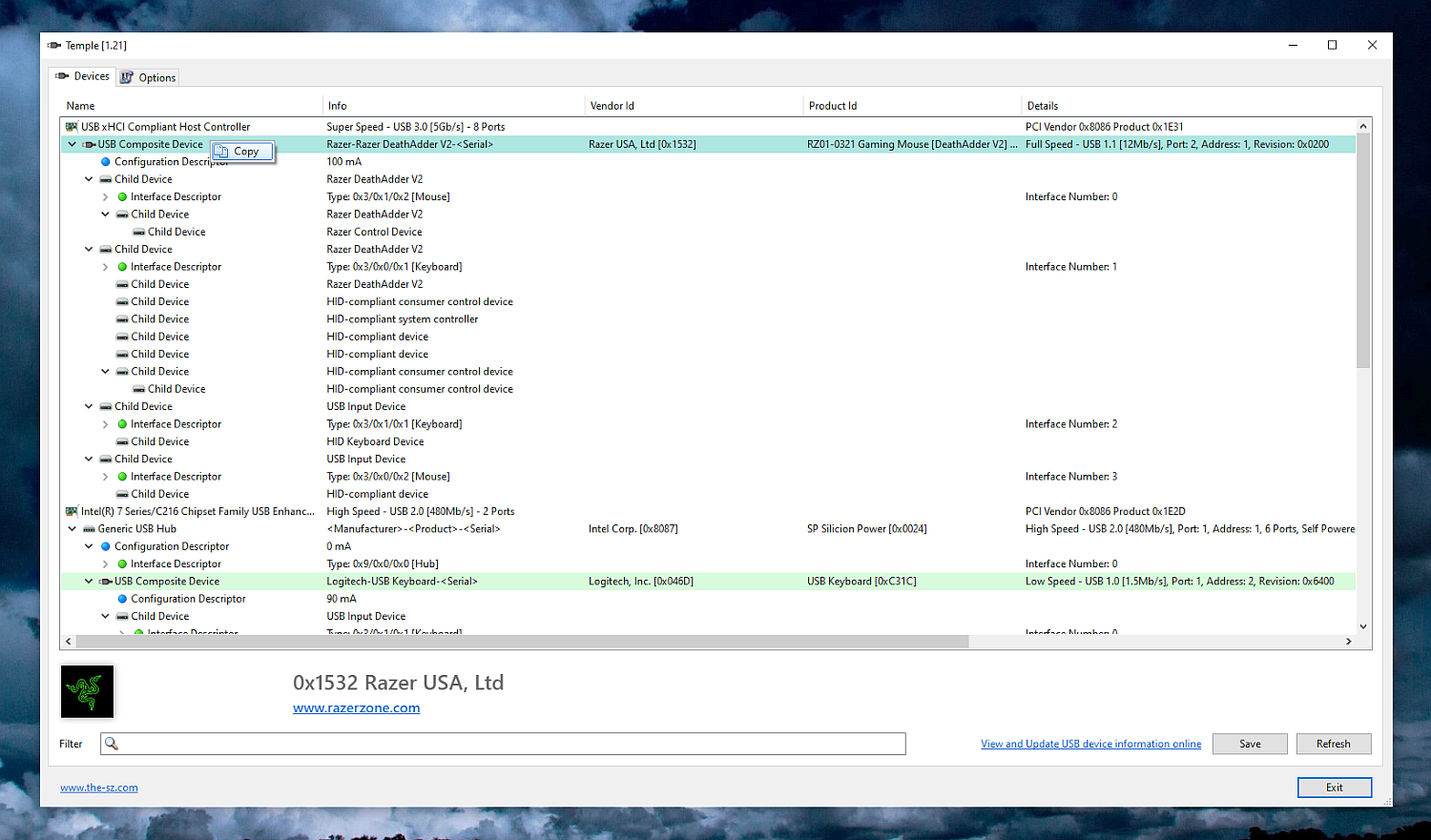Click icon of Razer Control Device child row

pyautogui.click(x=139, y=232)
